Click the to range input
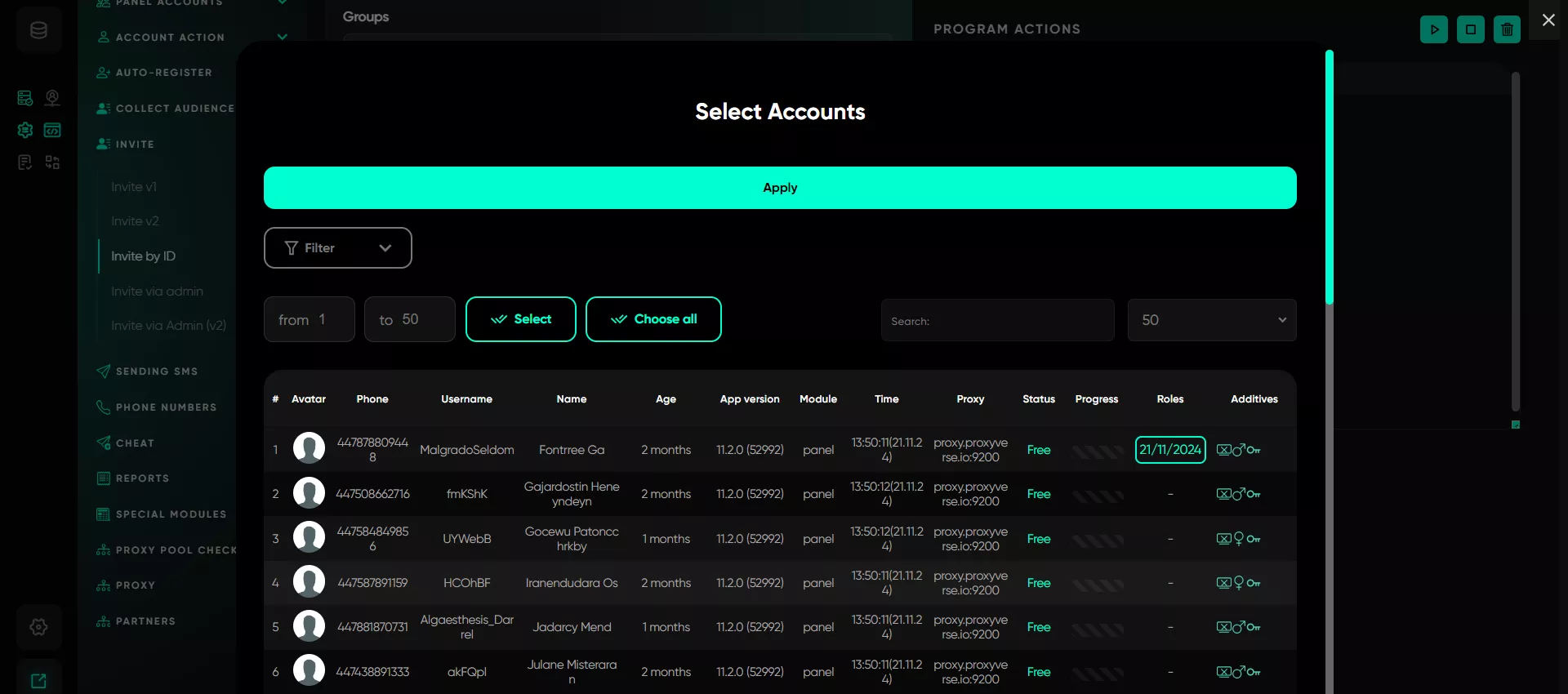 [x=409, y=319]
